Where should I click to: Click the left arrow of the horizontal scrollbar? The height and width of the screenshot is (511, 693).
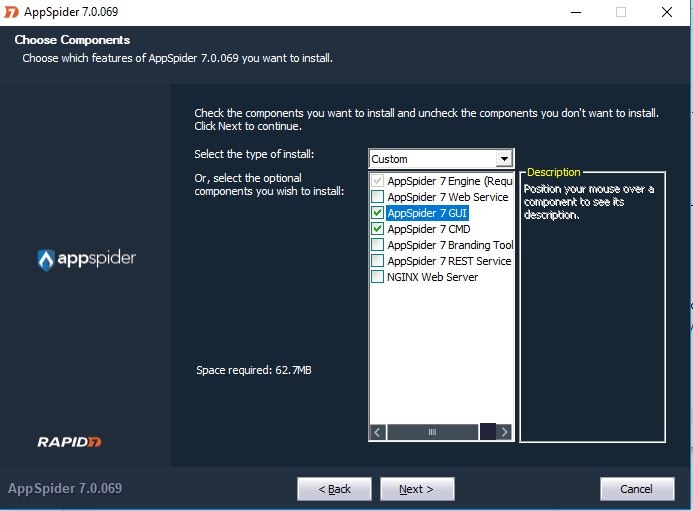point(377,432)
